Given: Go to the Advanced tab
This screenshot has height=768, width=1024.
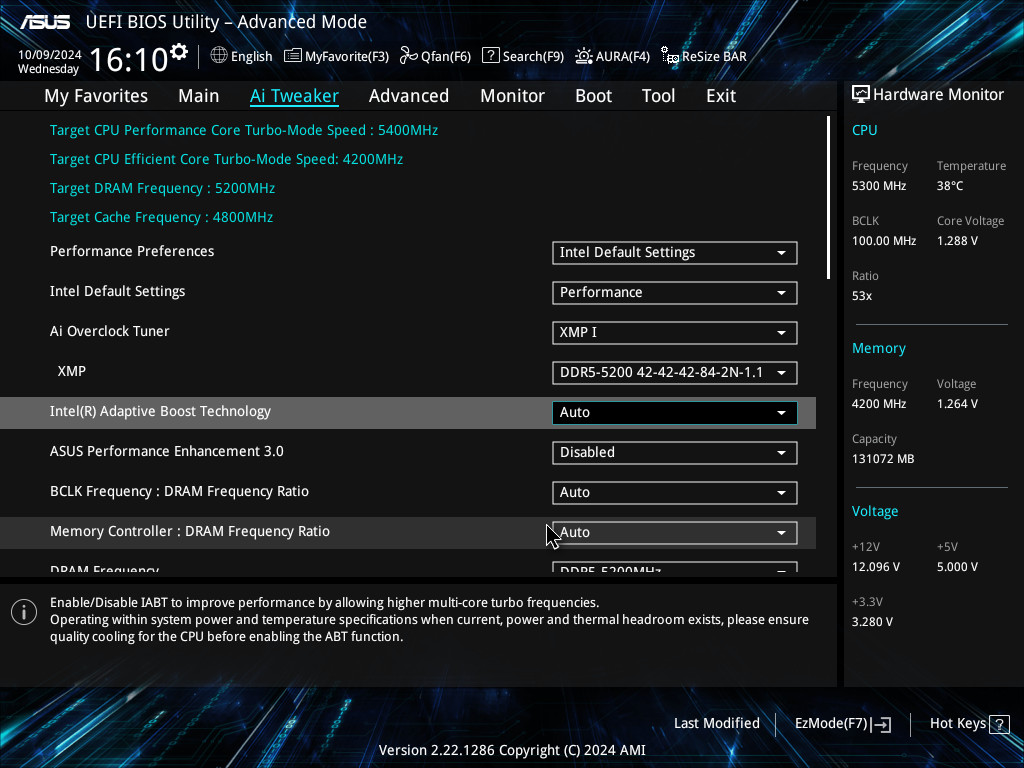Looking at the screenshot, I should coord(409,96).
